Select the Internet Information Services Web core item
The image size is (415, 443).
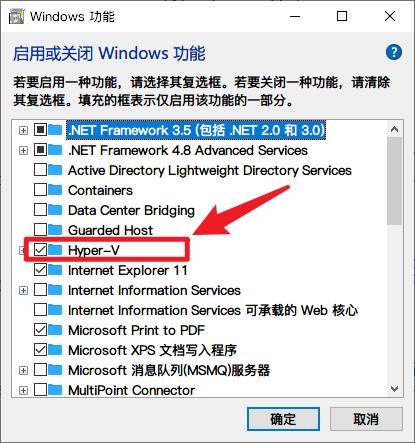pos(213,310)
